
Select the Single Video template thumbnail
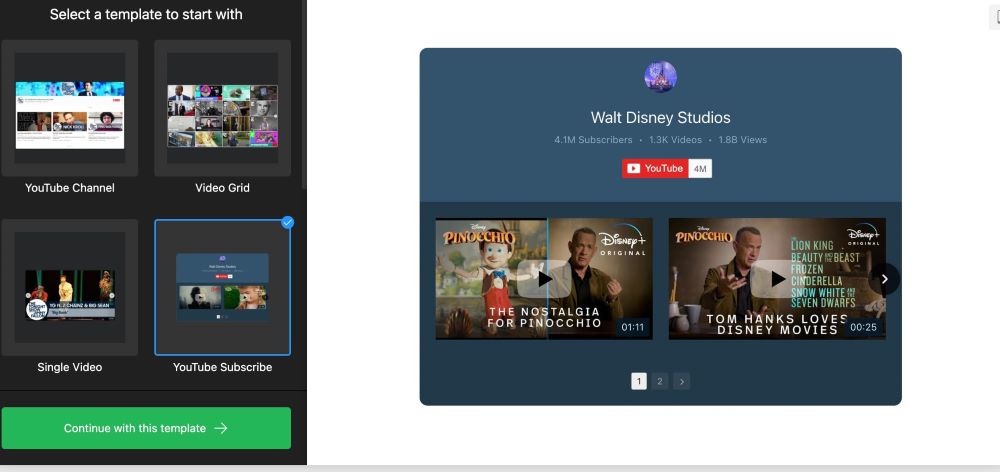tap(70, 287)
